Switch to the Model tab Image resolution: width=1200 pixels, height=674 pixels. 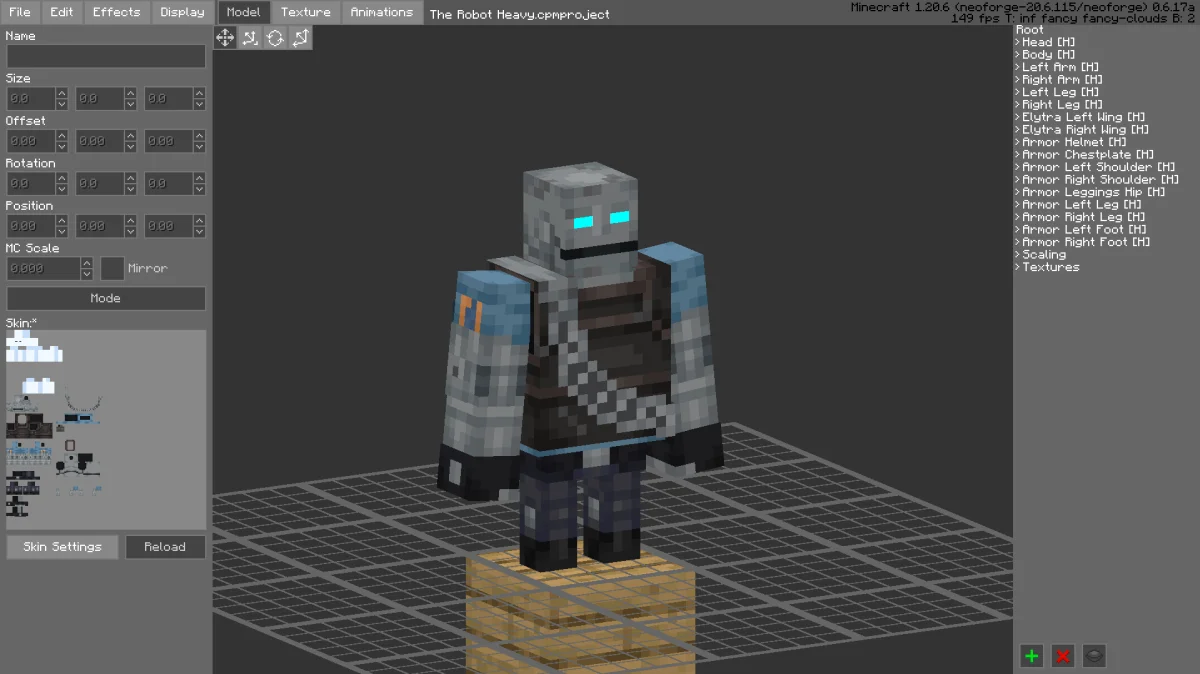(243, 12)
